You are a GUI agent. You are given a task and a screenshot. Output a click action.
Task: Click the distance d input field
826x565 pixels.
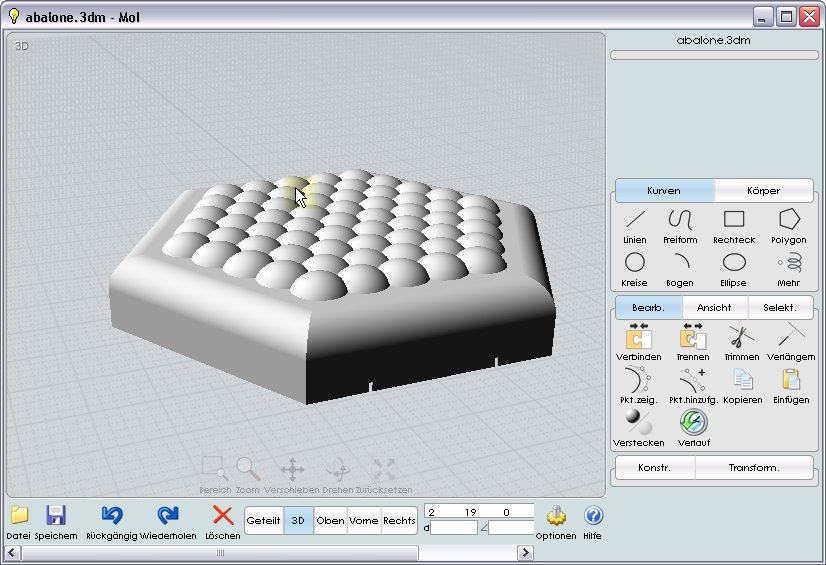454,528
